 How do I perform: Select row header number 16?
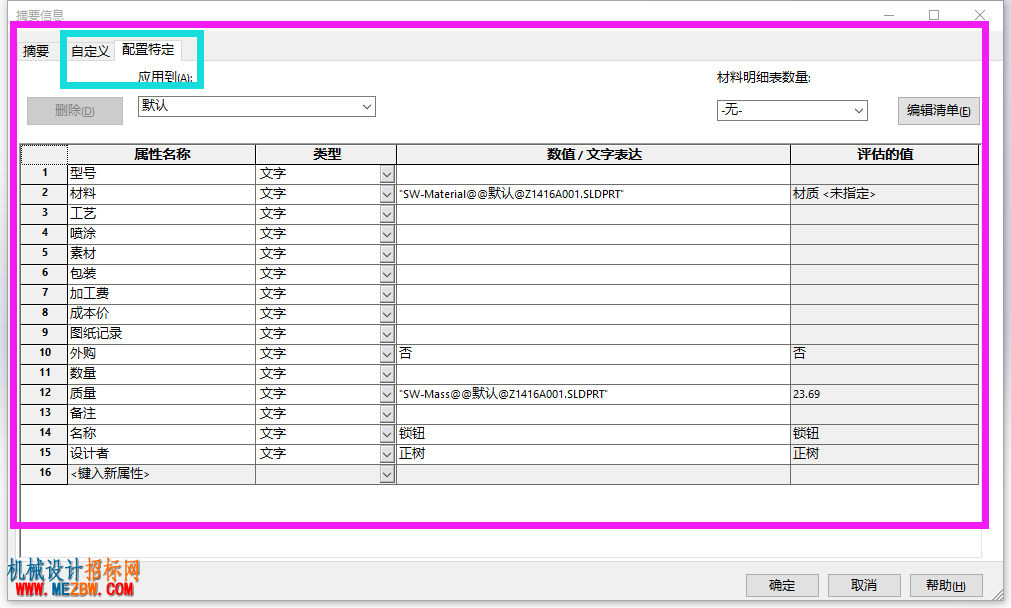click(x=44, y=473)
